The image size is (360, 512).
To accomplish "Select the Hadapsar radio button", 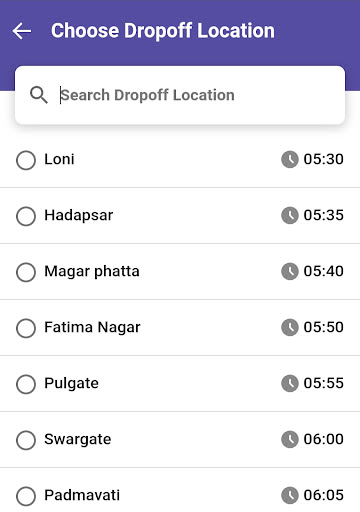I will pyautogui.click(x=26, y=216).
